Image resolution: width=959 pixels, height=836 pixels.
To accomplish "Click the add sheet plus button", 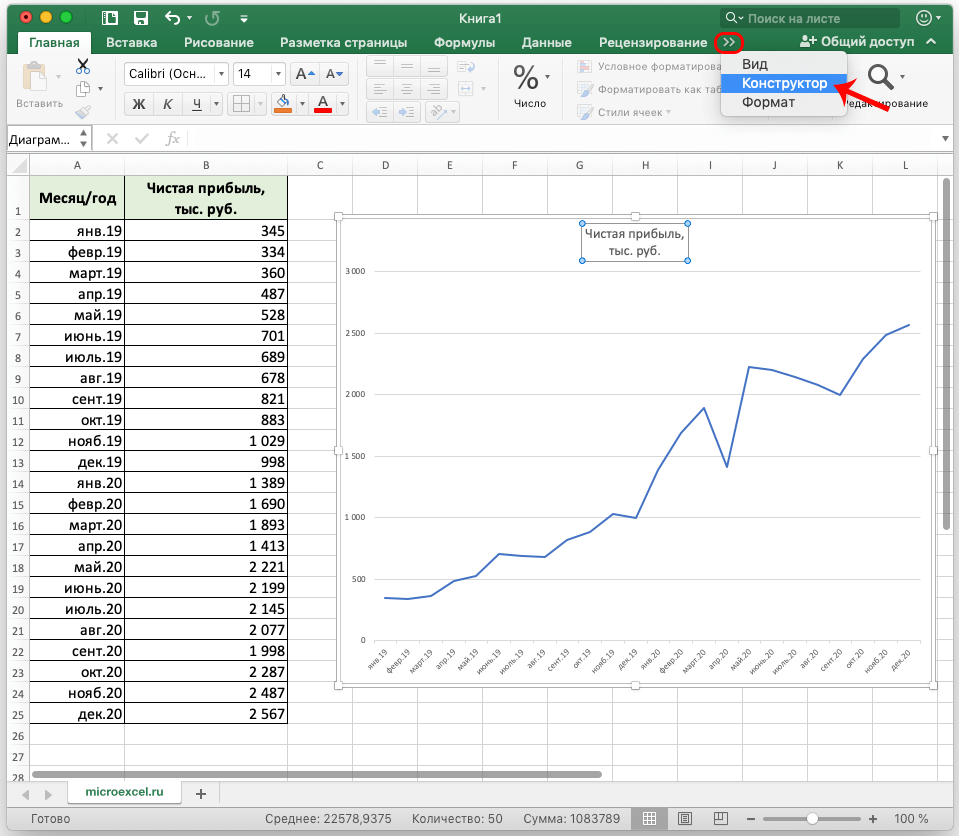I will 201,794.
